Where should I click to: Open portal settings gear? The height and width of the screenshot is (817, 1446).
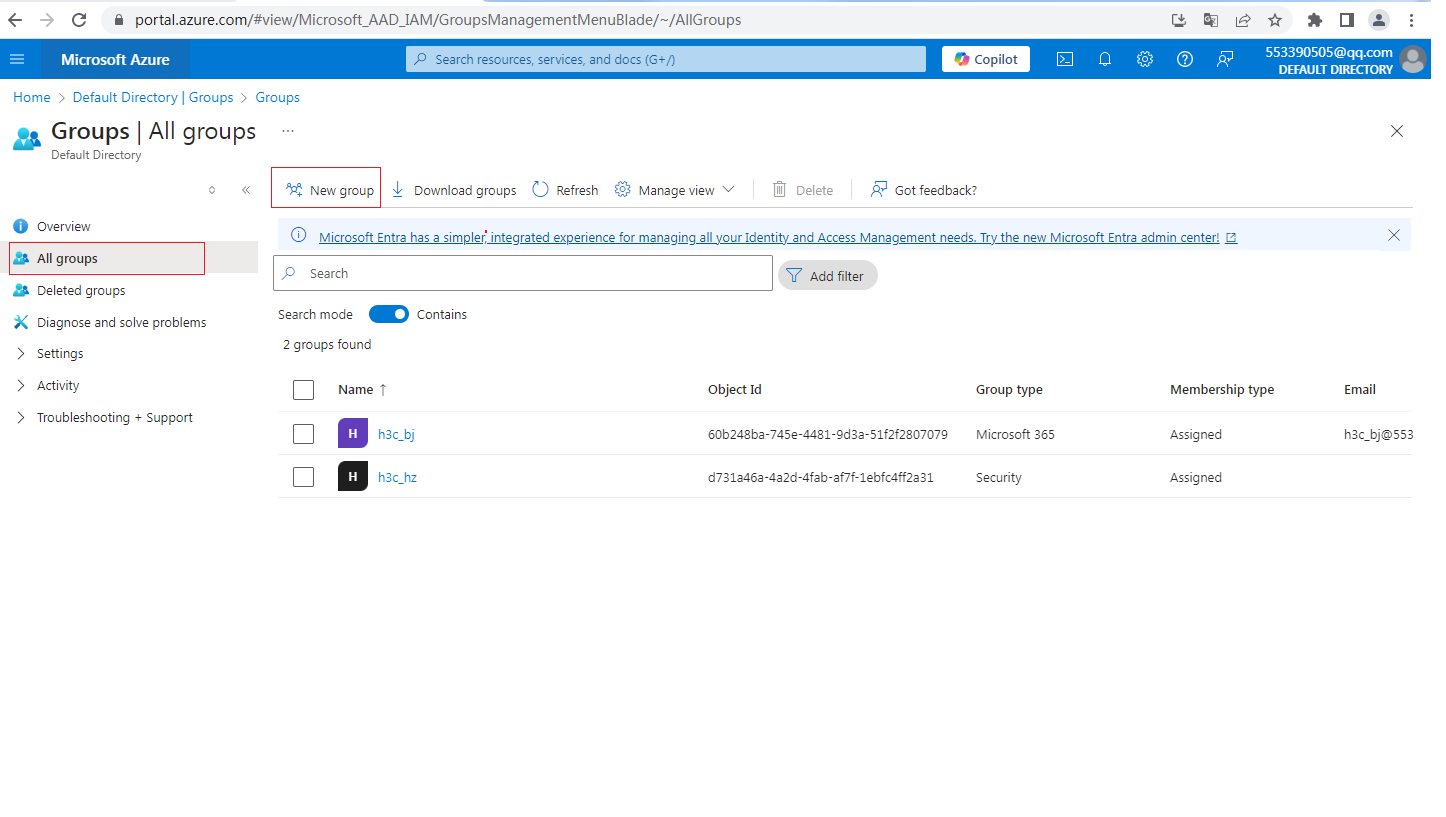[1145, 59]
